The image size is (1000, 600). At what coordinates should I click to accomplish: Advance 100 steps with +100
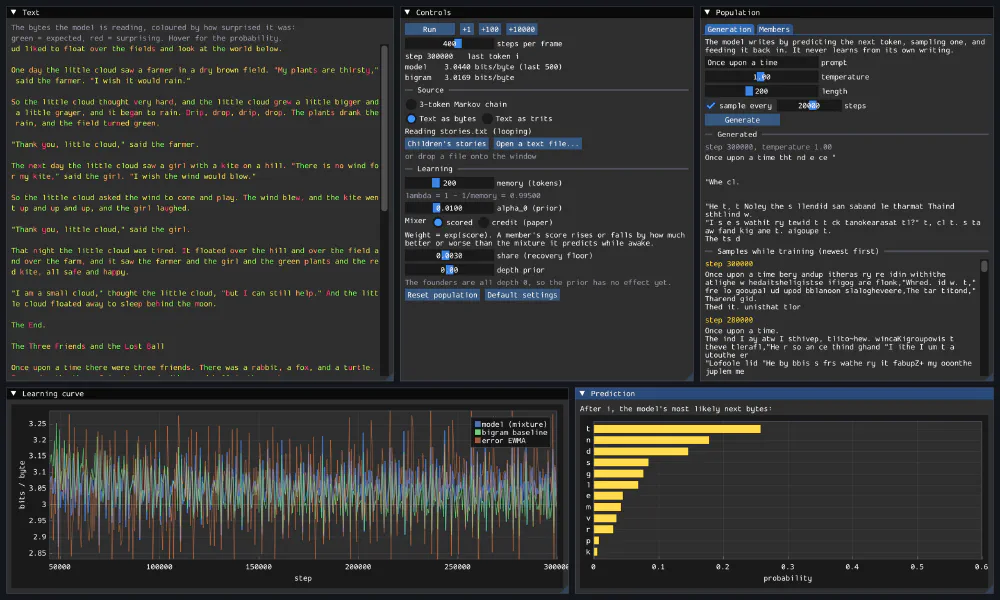point(490,29)
